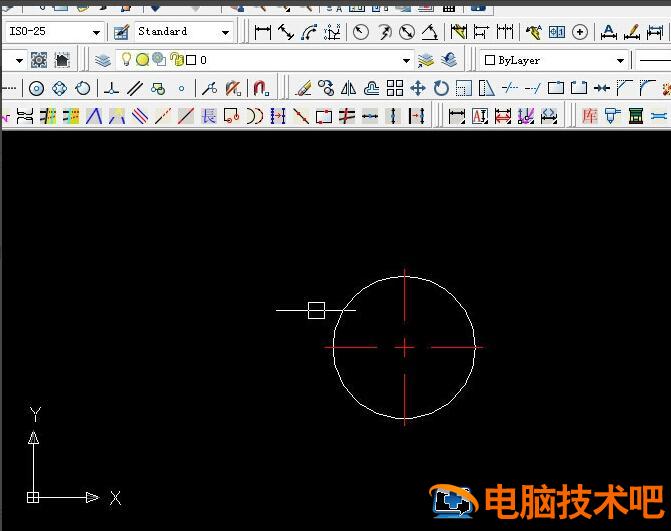This screenshot has height=531, width=671.
Task: Click the 長 custom tool icon
Action: pyautogui.click(x=209, y=116)
